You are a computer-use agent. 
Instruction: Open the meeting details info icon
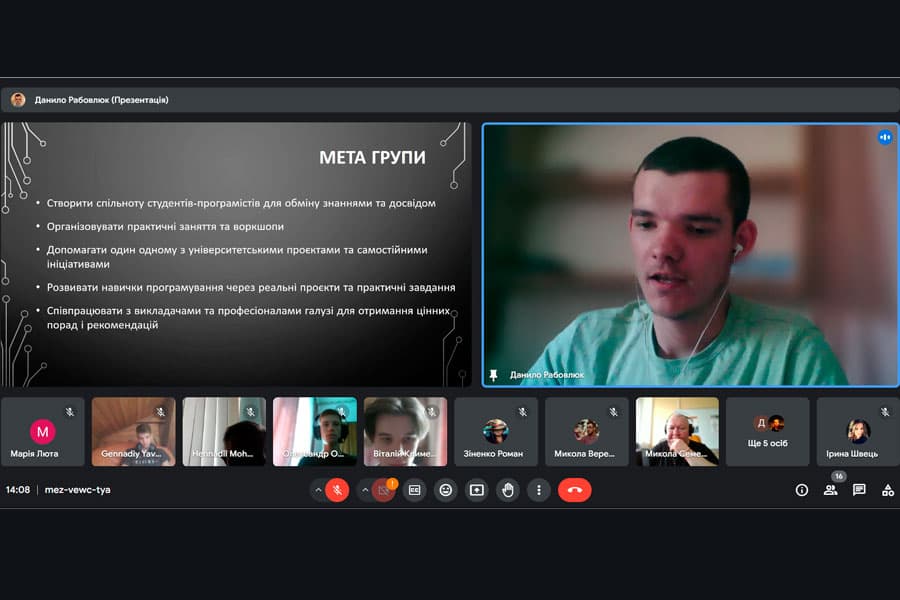(802, 490)
